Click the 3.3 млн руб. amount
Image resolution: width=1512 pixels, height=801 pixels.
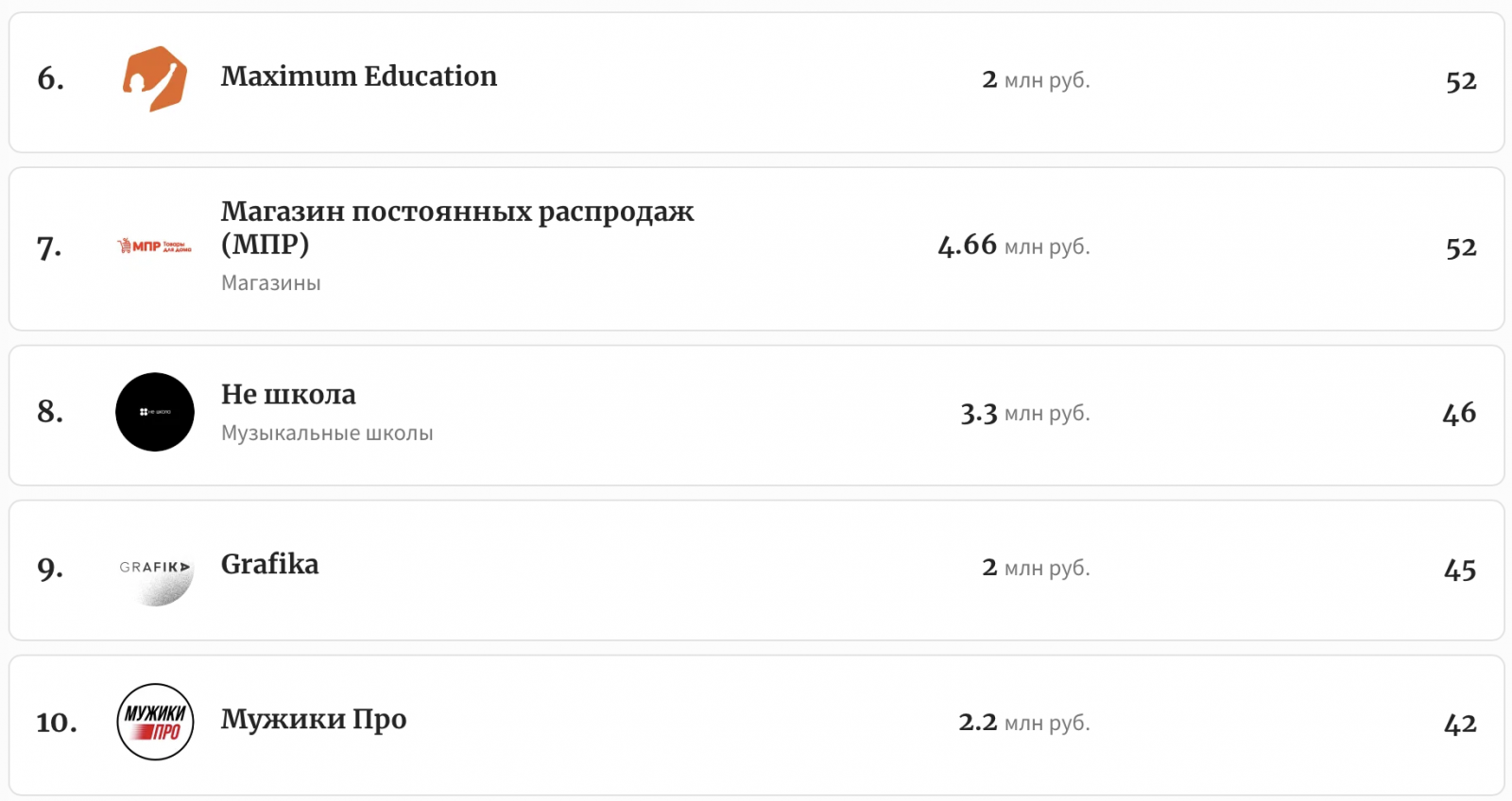pyautogui.click(x=1024, y=414)
